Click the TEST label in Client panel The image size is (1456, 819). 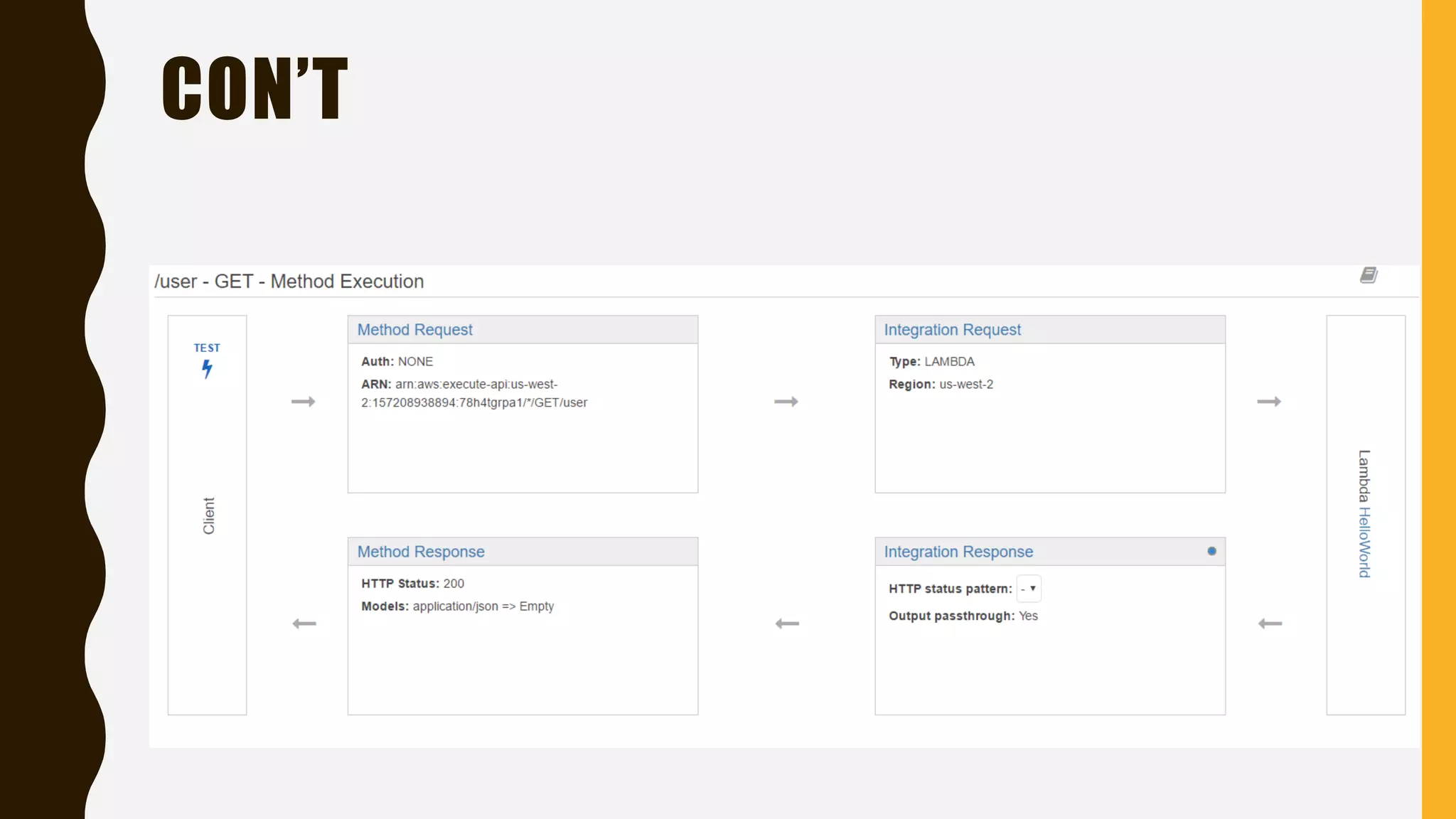click(207, 348)
